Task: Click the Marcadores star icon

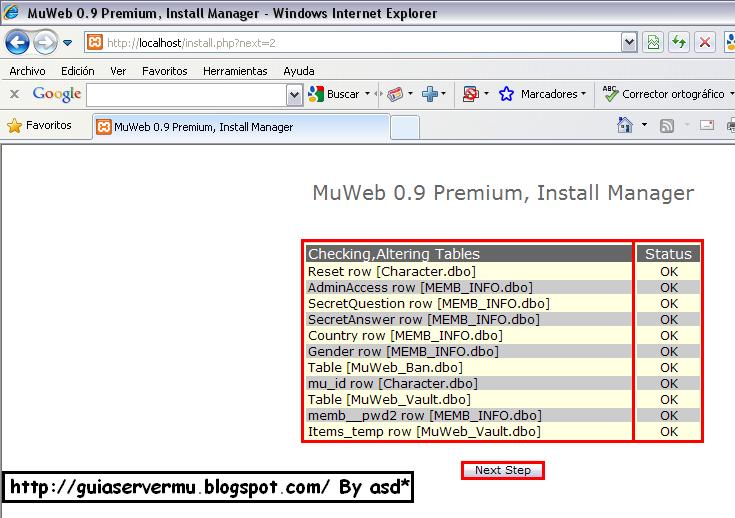Action: click(x=506, y=94)
